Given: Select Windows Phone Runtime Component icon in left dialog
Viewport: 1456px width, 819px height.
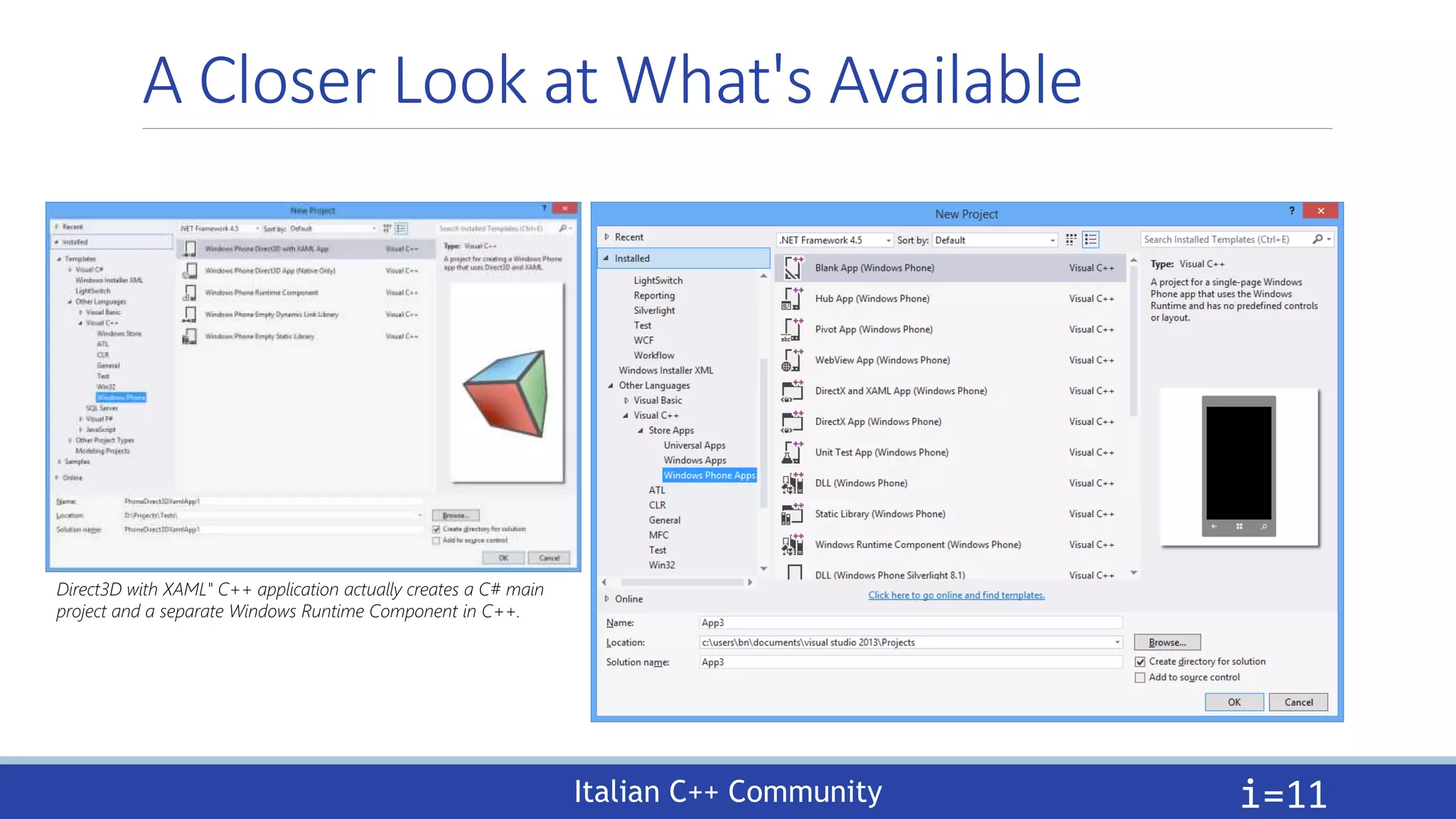Looking at the screenshot, I should click(x=190, y=293).
